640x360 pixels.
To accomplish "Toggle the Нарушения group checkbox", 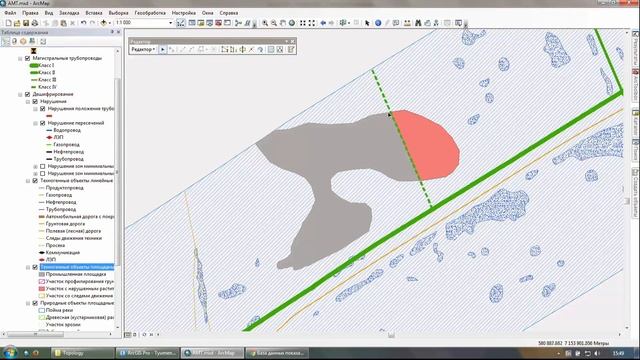I will pyautogui.click(x=35, y=102).
